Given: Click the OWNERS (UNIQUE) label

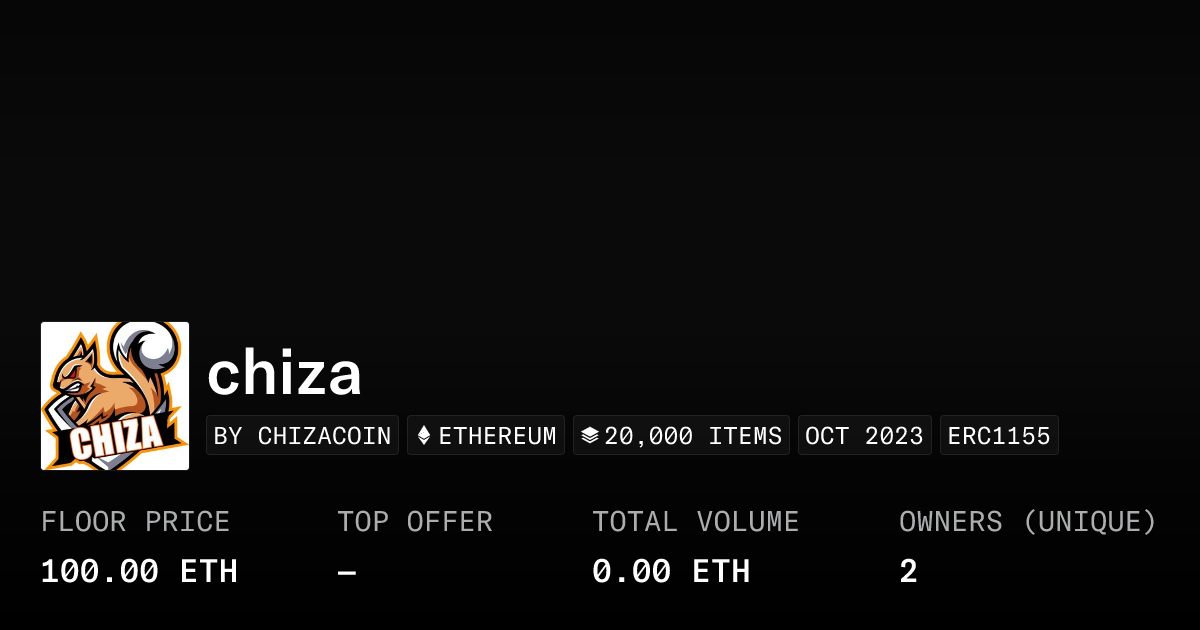Looking at the screenshot, I should click(1028, 522).
